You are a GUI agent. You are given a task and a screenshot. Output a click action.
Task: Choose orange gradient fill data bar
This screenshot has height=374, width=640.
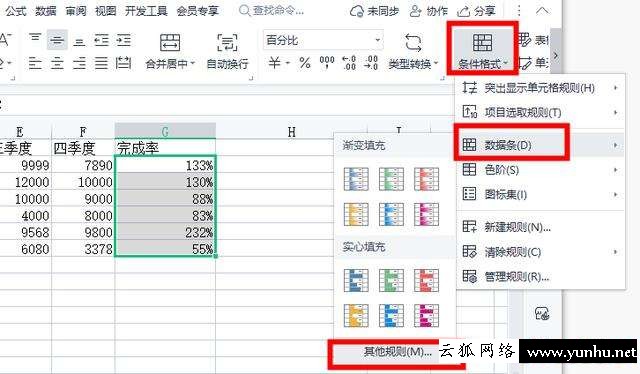tap(356, 214)
